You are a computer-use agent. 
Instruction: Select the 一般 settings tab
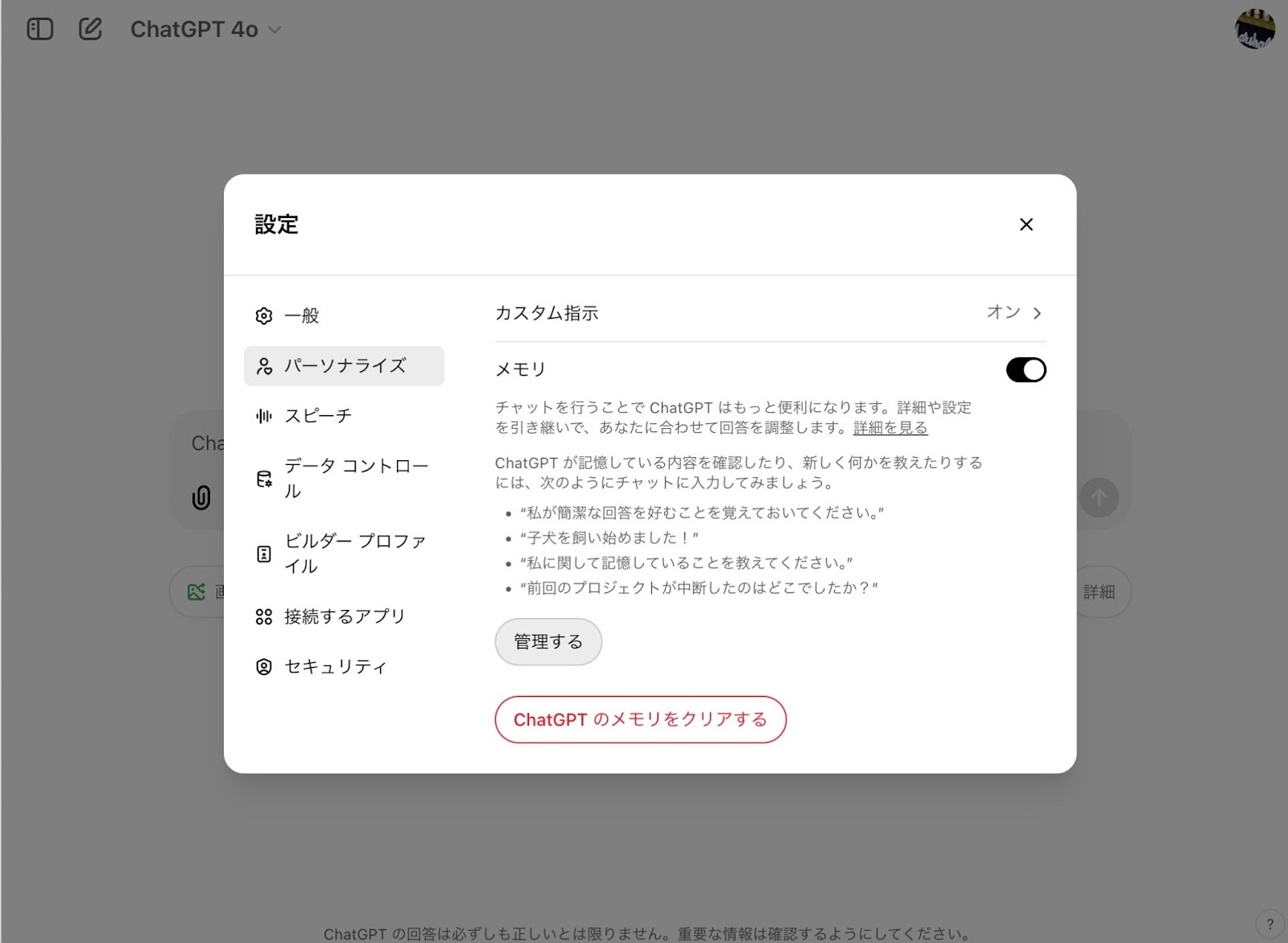pos(344,315)
